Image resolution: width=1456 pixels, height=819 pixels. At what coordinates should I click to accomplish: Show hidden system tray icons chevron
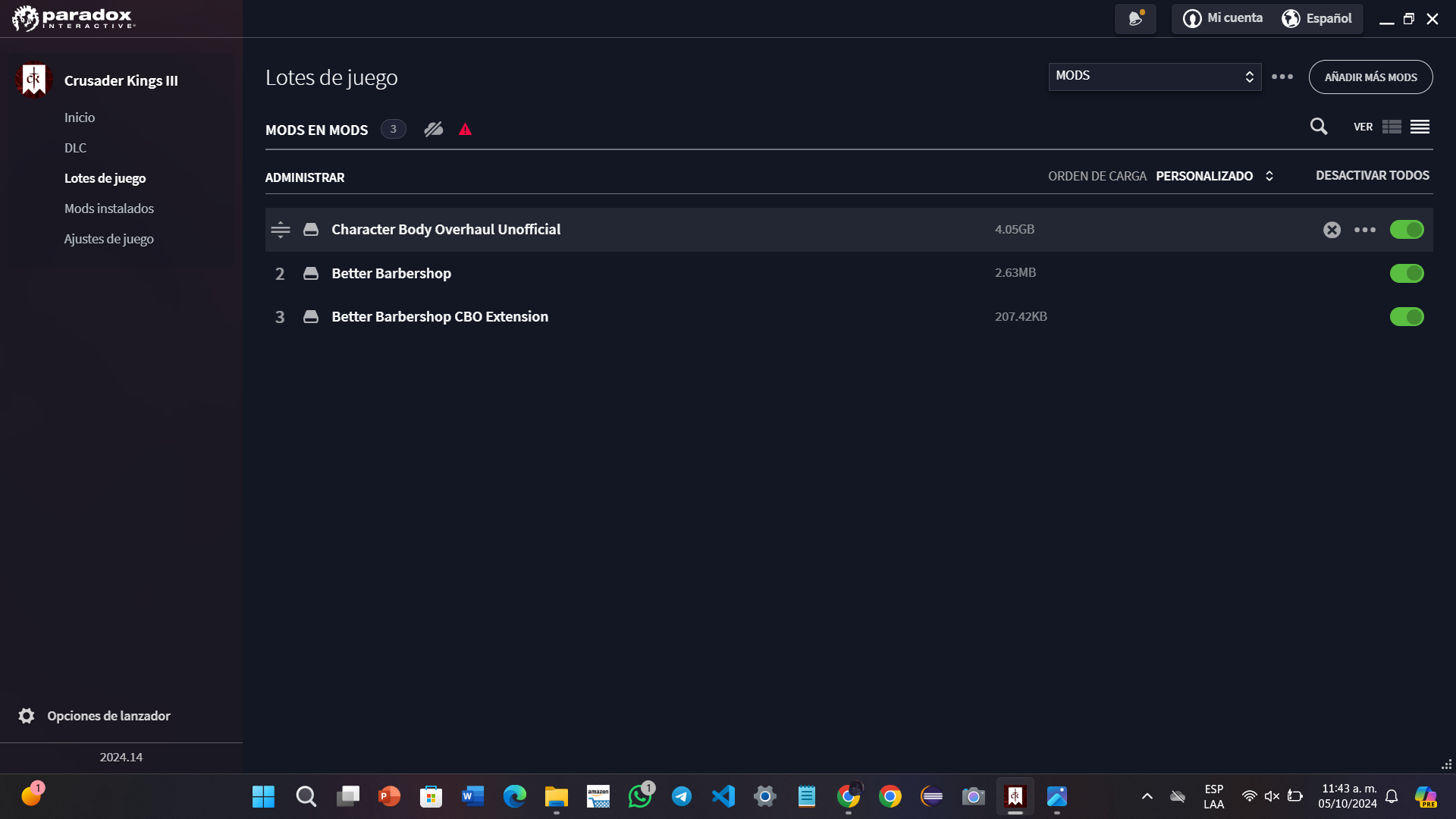click(x=1147, y=796)
